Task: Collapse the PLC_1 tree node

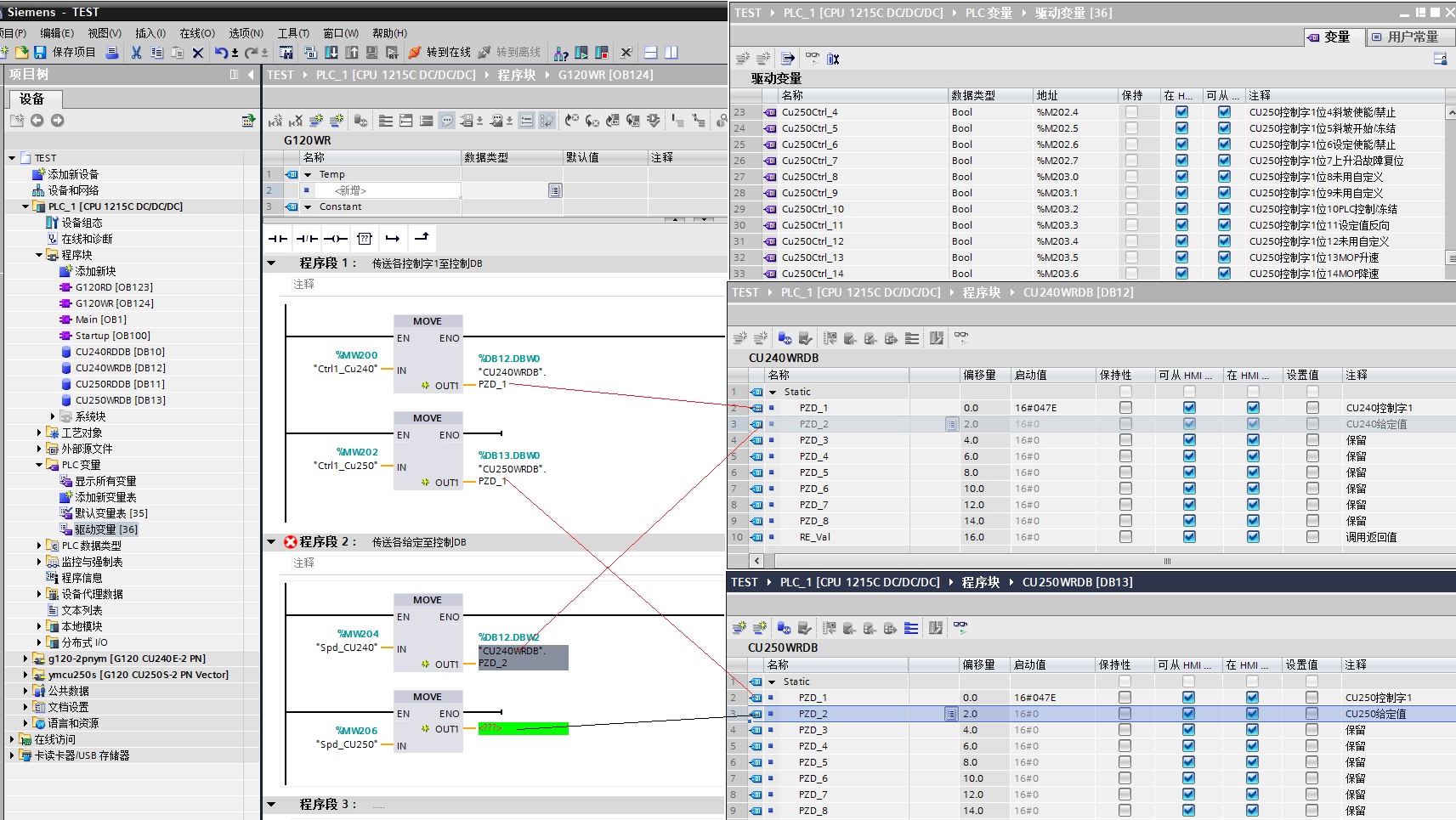Action: 25,206
